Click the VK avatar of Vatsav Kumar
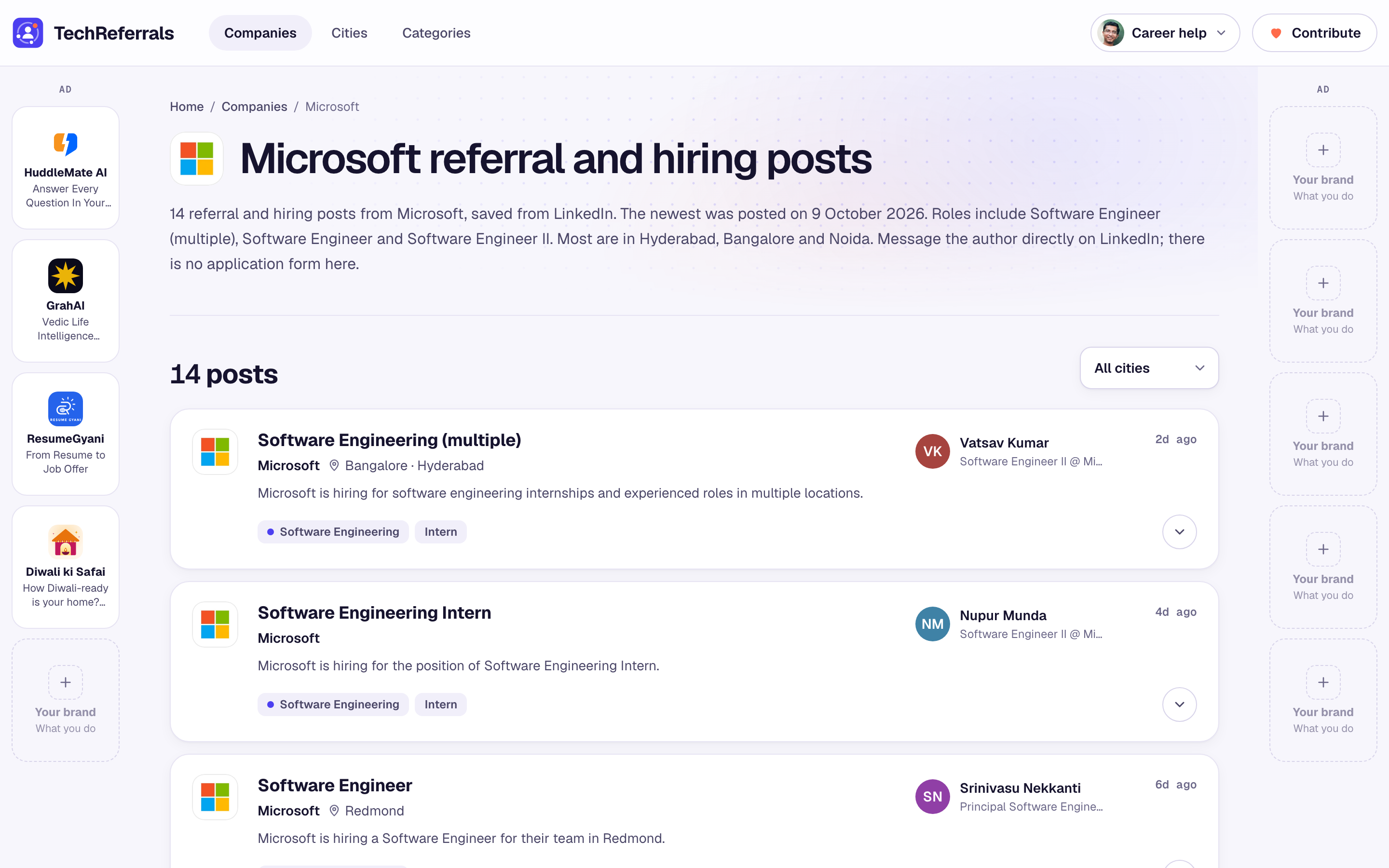Screen dimensions: 1389x868 pyautogui.click(x=932, y=451)
